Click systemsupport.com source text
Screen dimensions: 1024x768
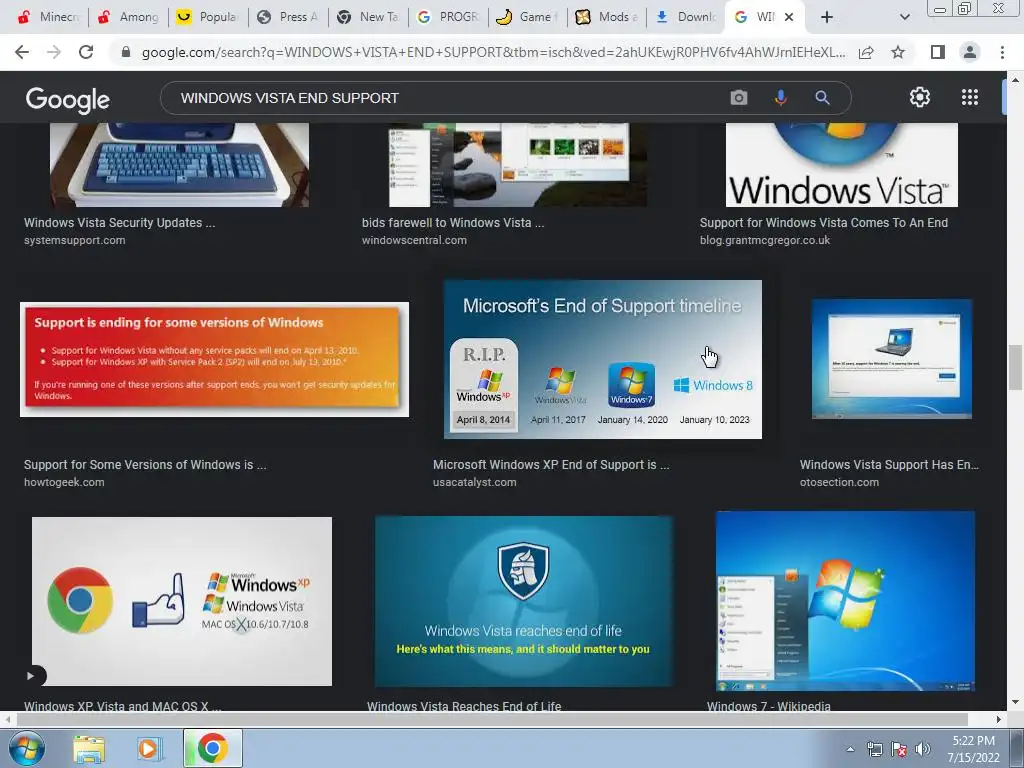coord(74,240)
